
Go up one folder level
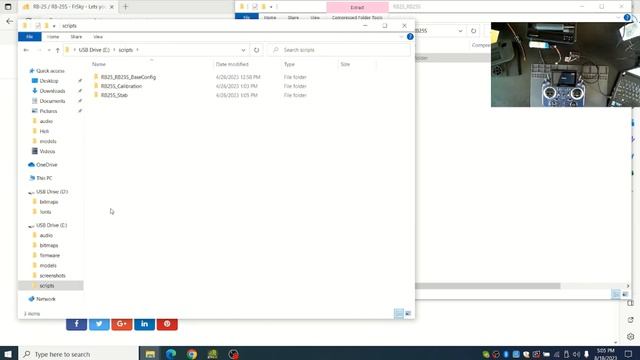point(58,50)
